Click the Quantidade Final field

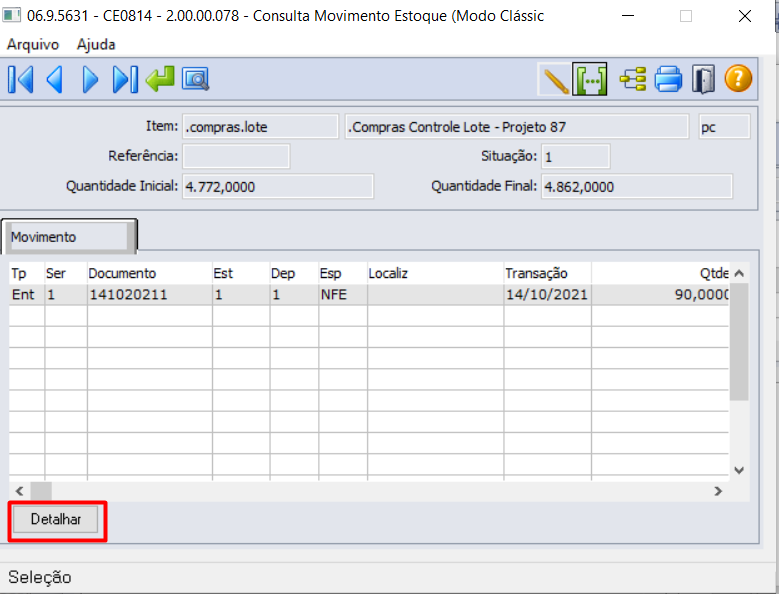[636, 186]
